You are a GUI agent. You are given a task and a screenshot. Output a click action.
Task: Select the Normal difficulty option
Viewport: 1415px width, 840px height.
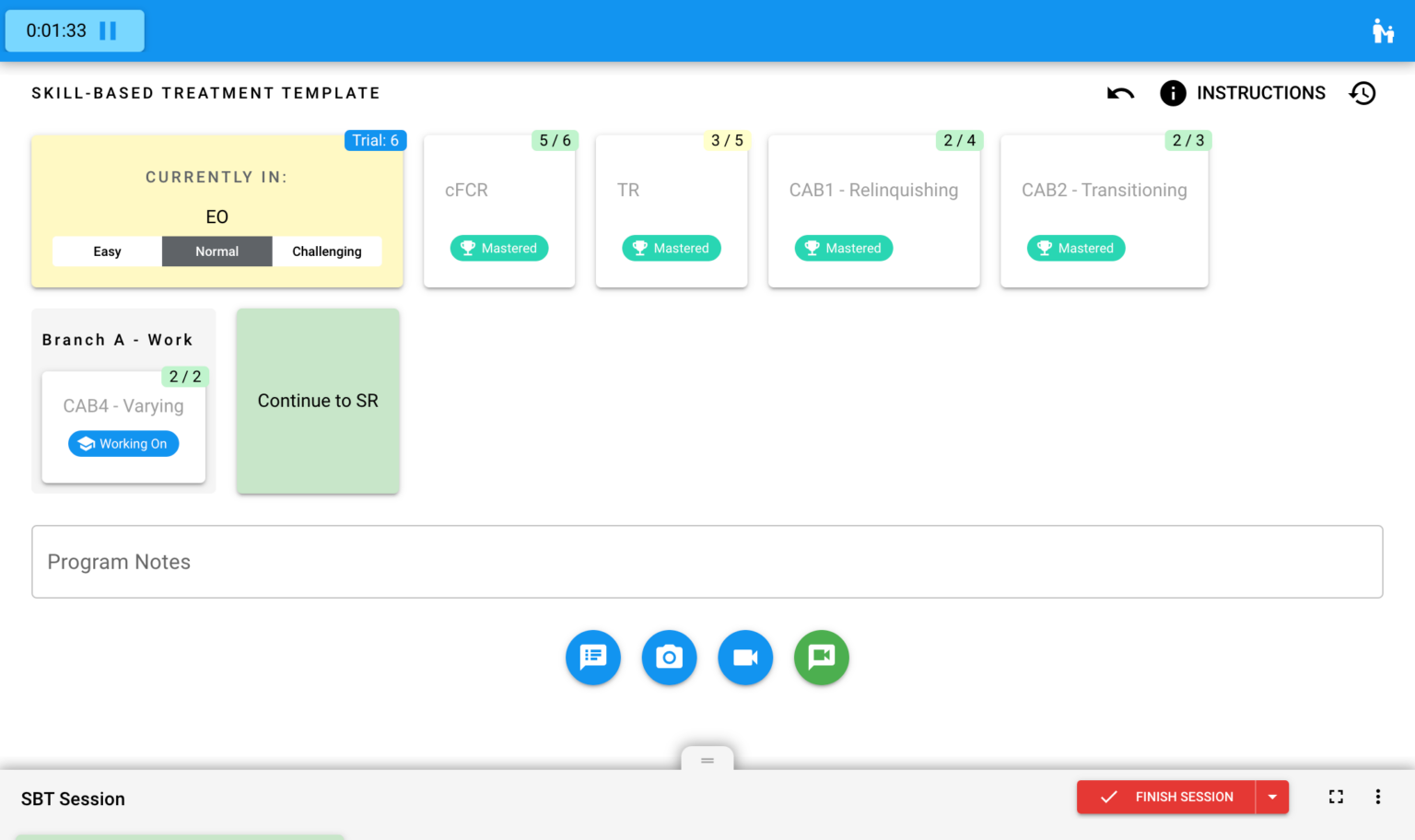(x=216, y=251)
